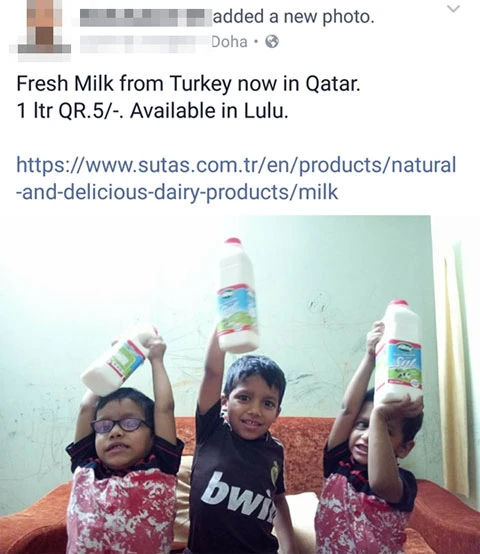Click the milk bottle raised in the middle
The width and height of the screenshot is (480, 554).
coord(238,296)
